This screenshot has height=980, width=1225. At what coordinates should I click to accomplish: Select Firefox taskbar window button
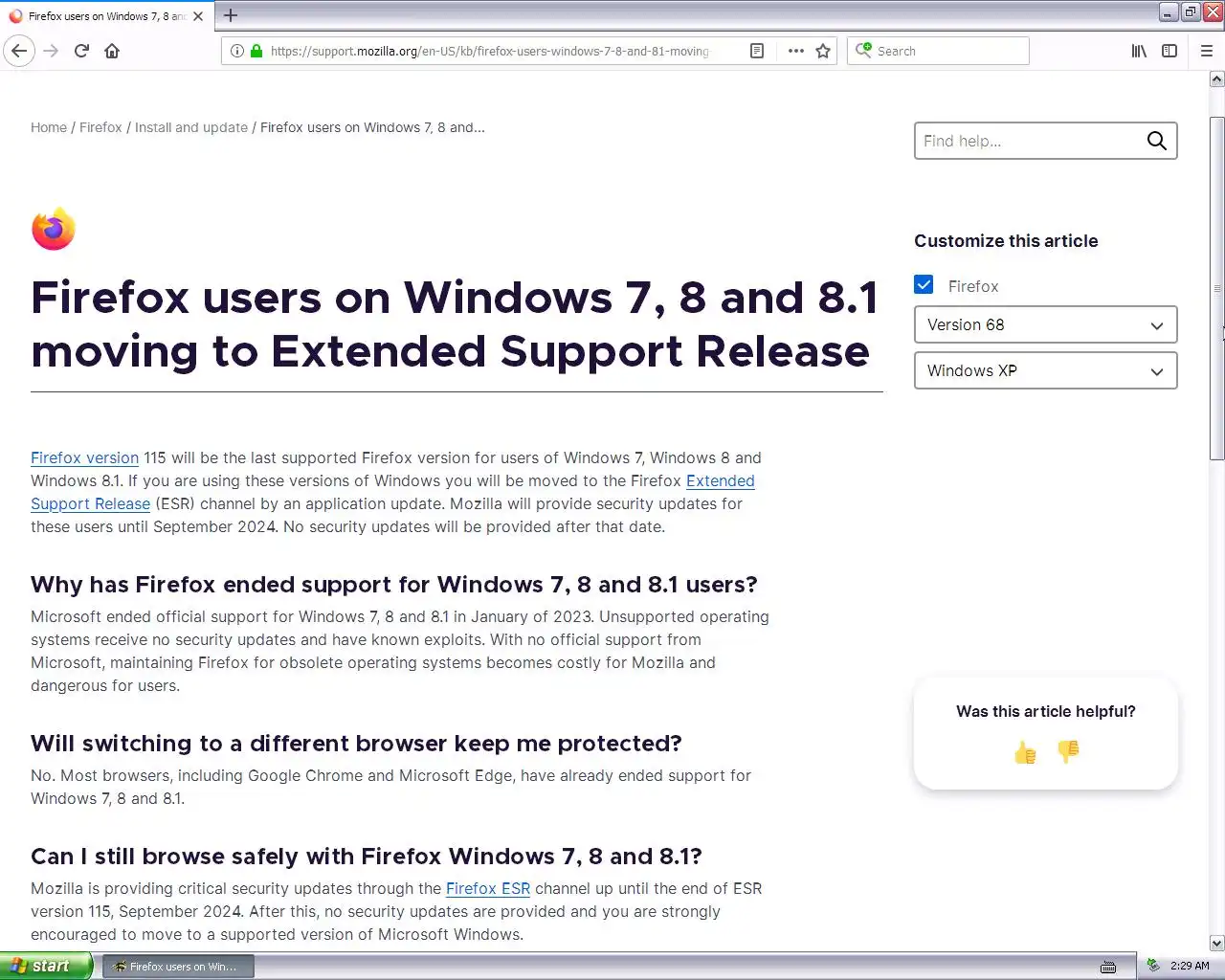[x=178, y=967]
